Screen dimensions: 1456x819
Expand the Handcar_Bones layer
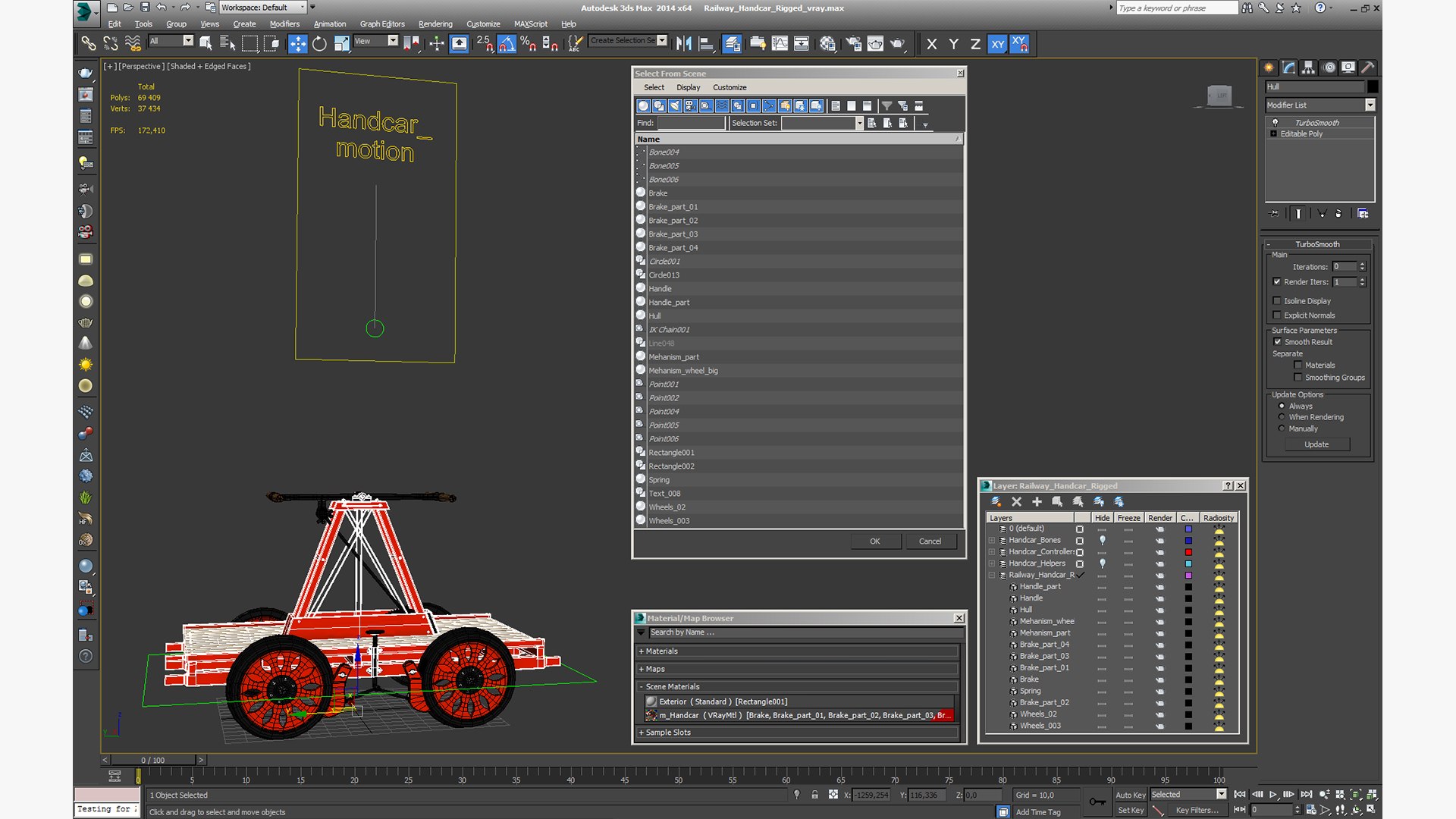coord(992,541)
